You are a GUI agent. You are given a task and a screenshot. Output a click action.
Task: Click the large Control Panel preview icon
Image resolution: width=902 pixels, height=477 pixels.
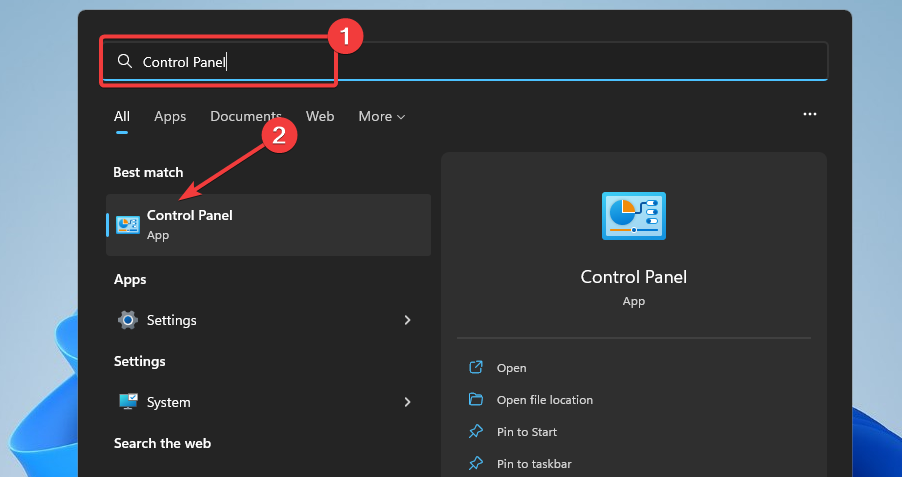pyautogui.click(x=633, y=216)
